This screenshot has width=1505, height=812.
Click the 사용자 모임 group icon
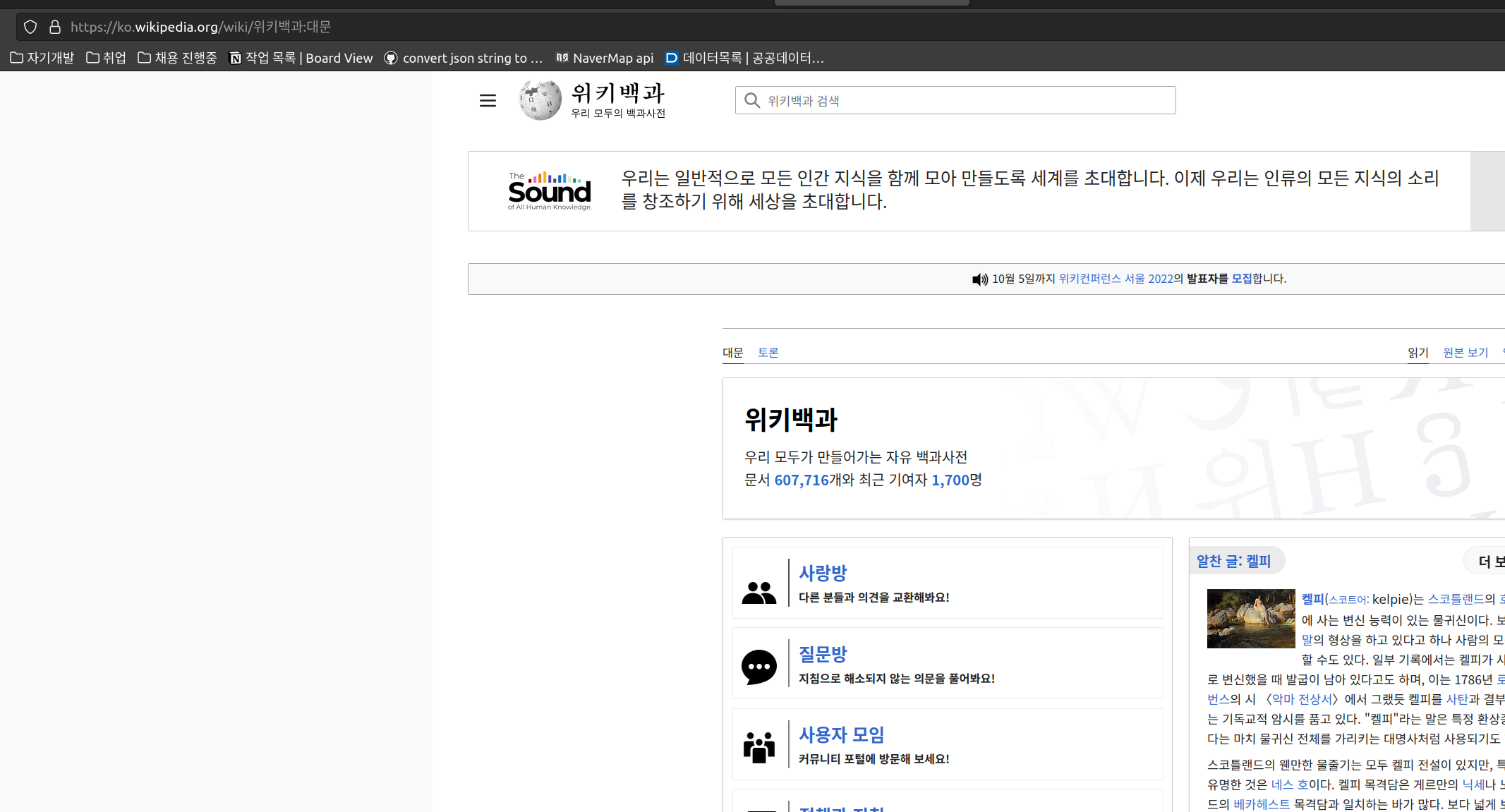click(x=758, y=747)
